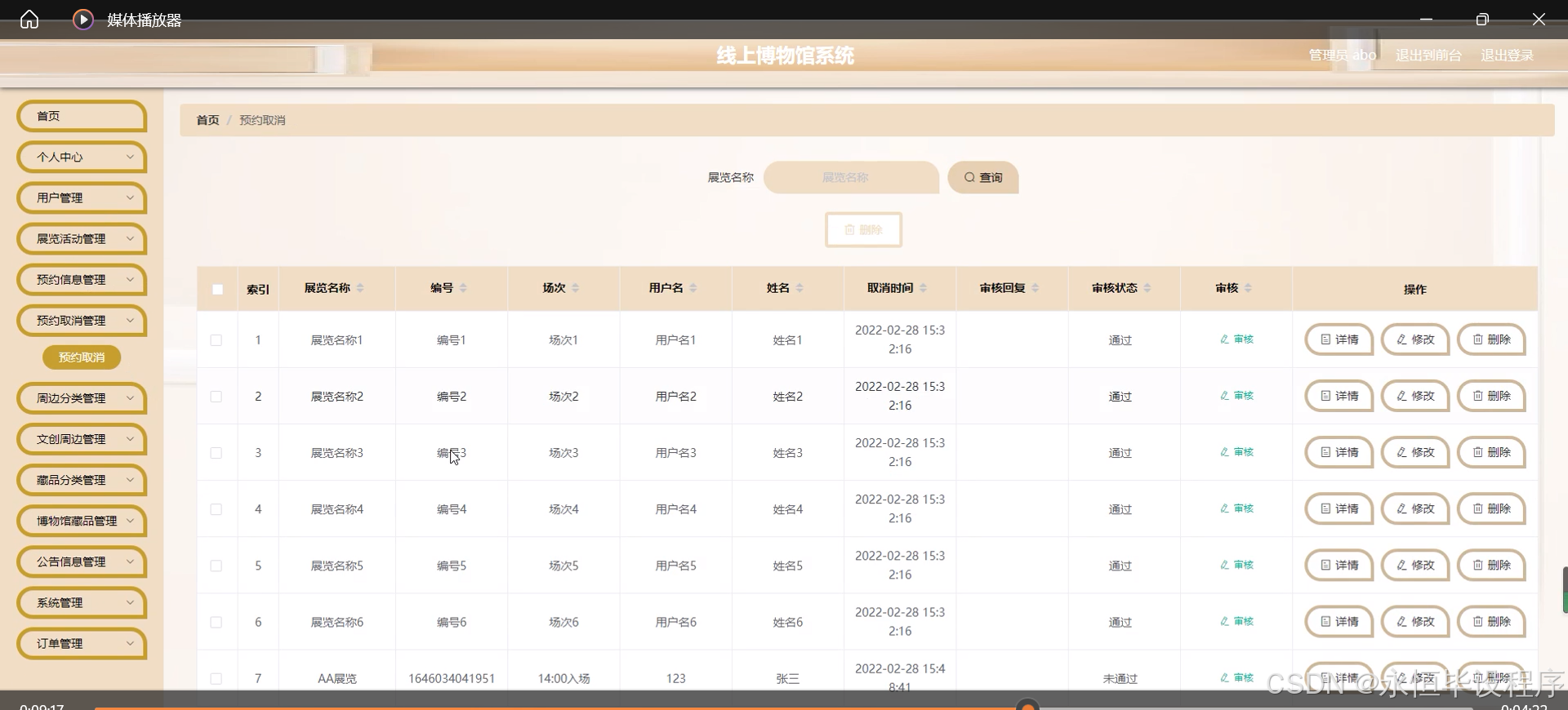Collapse 预约取消管理 sidebar menu
Image resolution: width=1568 pixels, height=710 pixels.
(x=82, y=320)
